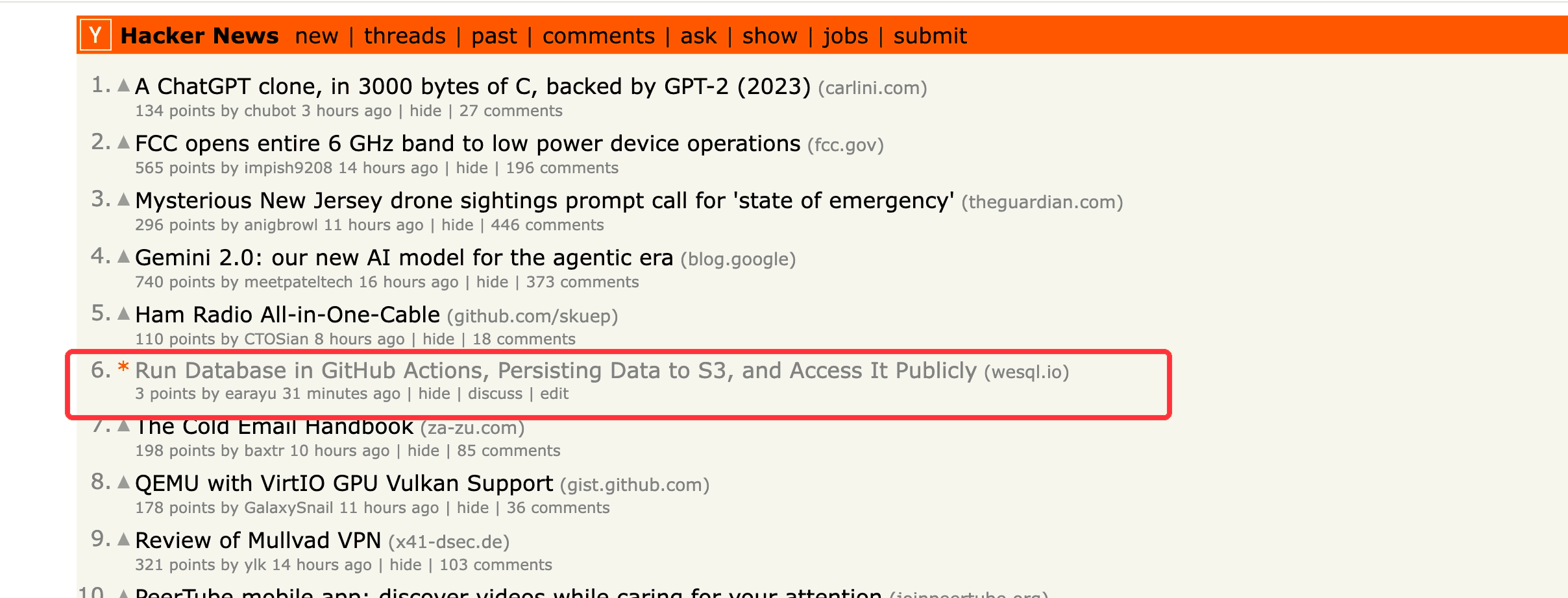Screen dimensions: 1568x598
Task: Upvote Review of Mullvad VPN story
Action: pyautogui.click(x=124, y=540)
